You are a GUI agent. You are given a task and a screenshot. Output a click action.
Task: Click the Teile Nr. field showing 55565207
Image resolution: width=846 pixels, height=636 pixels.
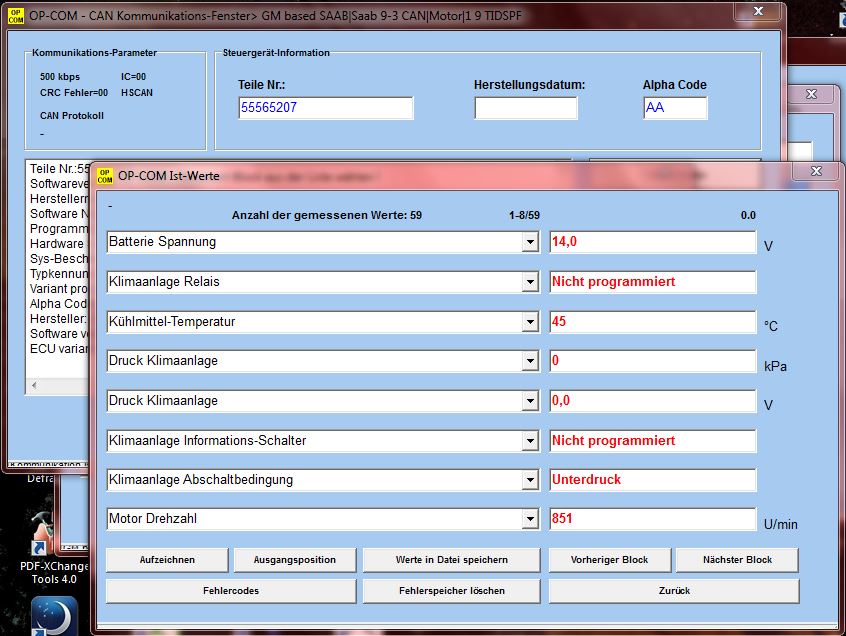click(x=326, y=108)
